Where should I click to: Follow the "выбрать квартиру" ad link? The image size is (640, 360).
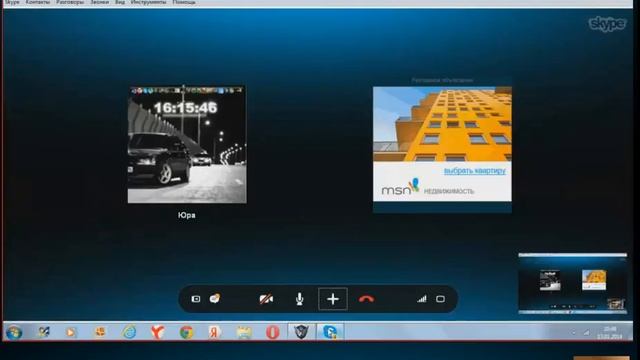[x=475, y=171]
